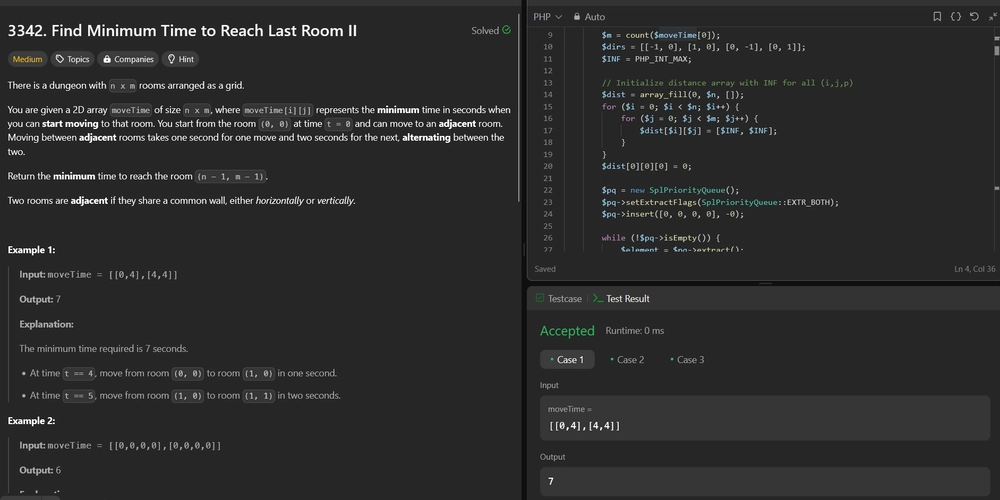1000x500 pixels.
Task: Switch to the Test Result tab
Action: click(x=621, y=298)
